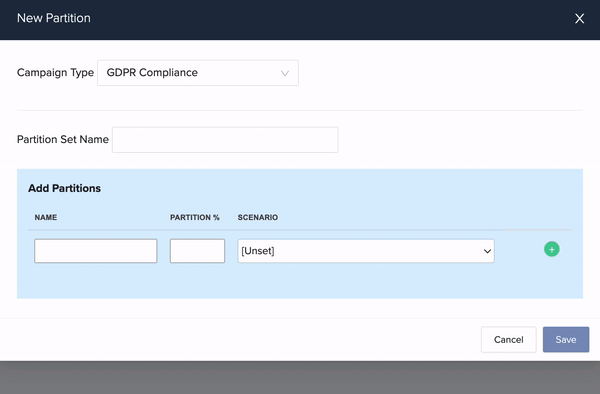Click the "PARTITION %" column header

[195, 217]
